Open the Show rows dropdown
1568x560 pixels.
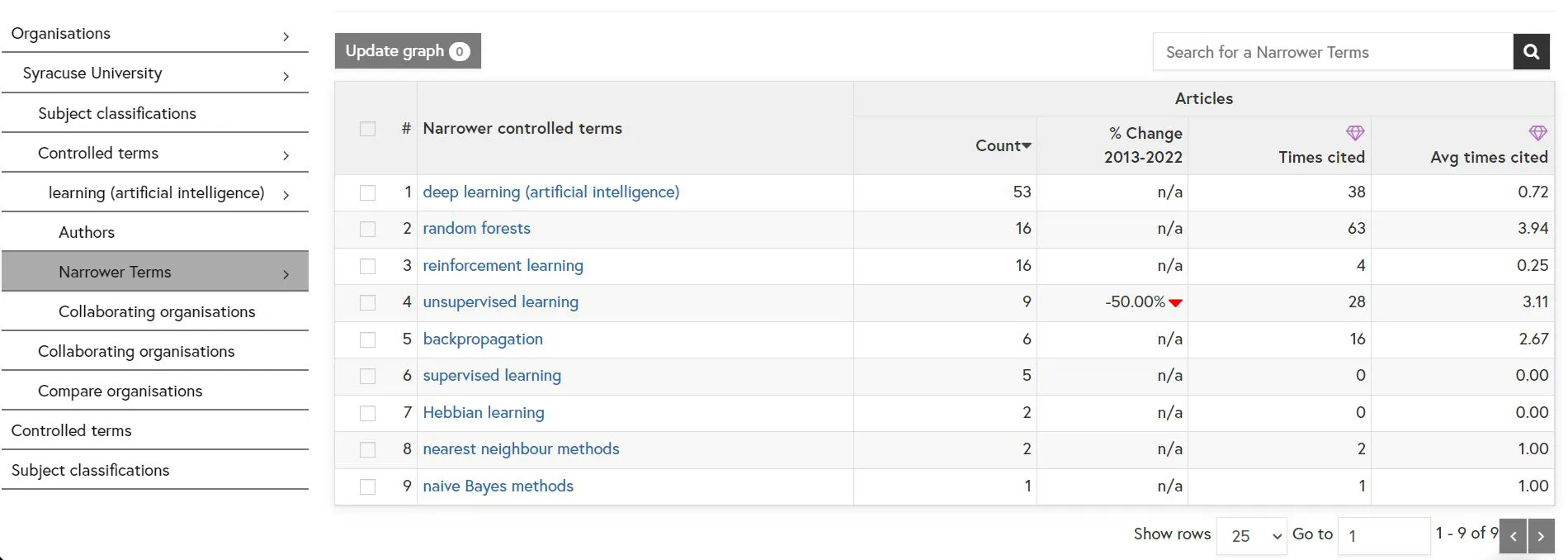pyautogui.click(x=1251, y=536)
